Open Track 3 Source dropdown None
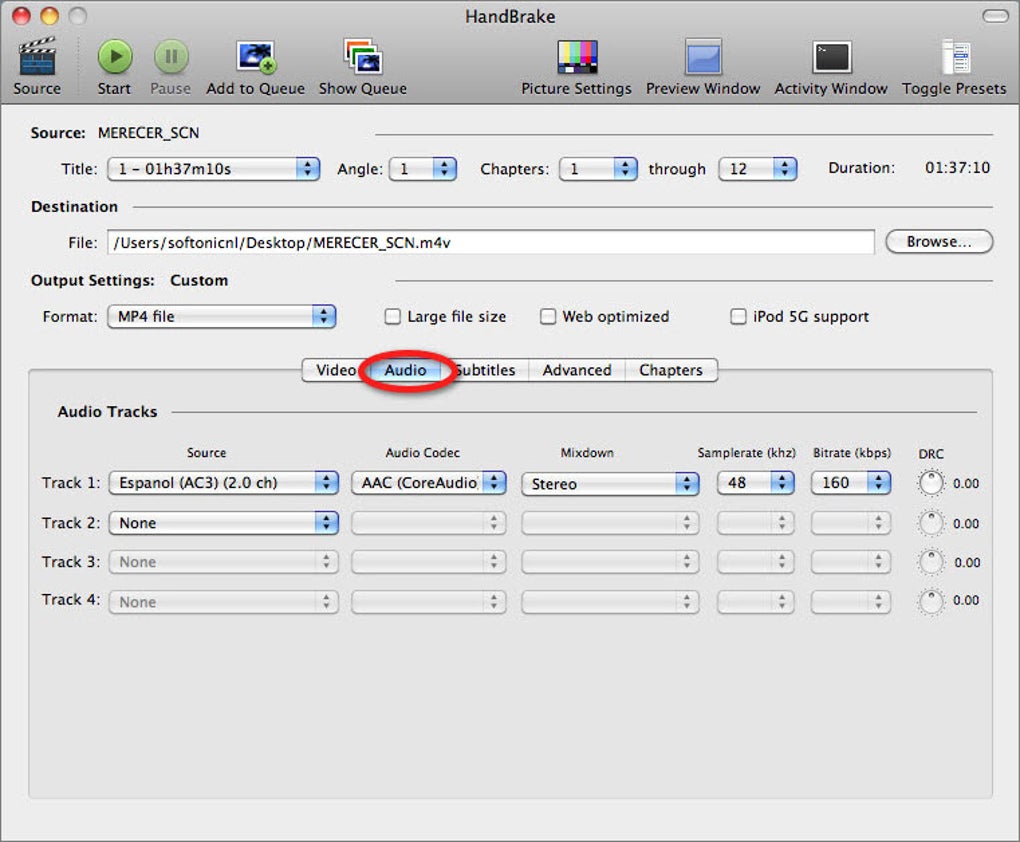 tap(223, 562)
